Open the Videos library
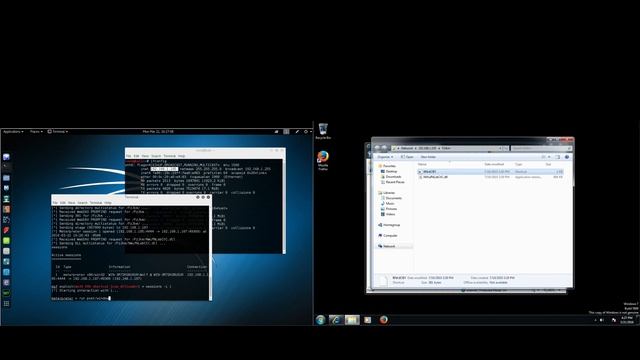Screen dimensions: 640x360 [388, 214]
